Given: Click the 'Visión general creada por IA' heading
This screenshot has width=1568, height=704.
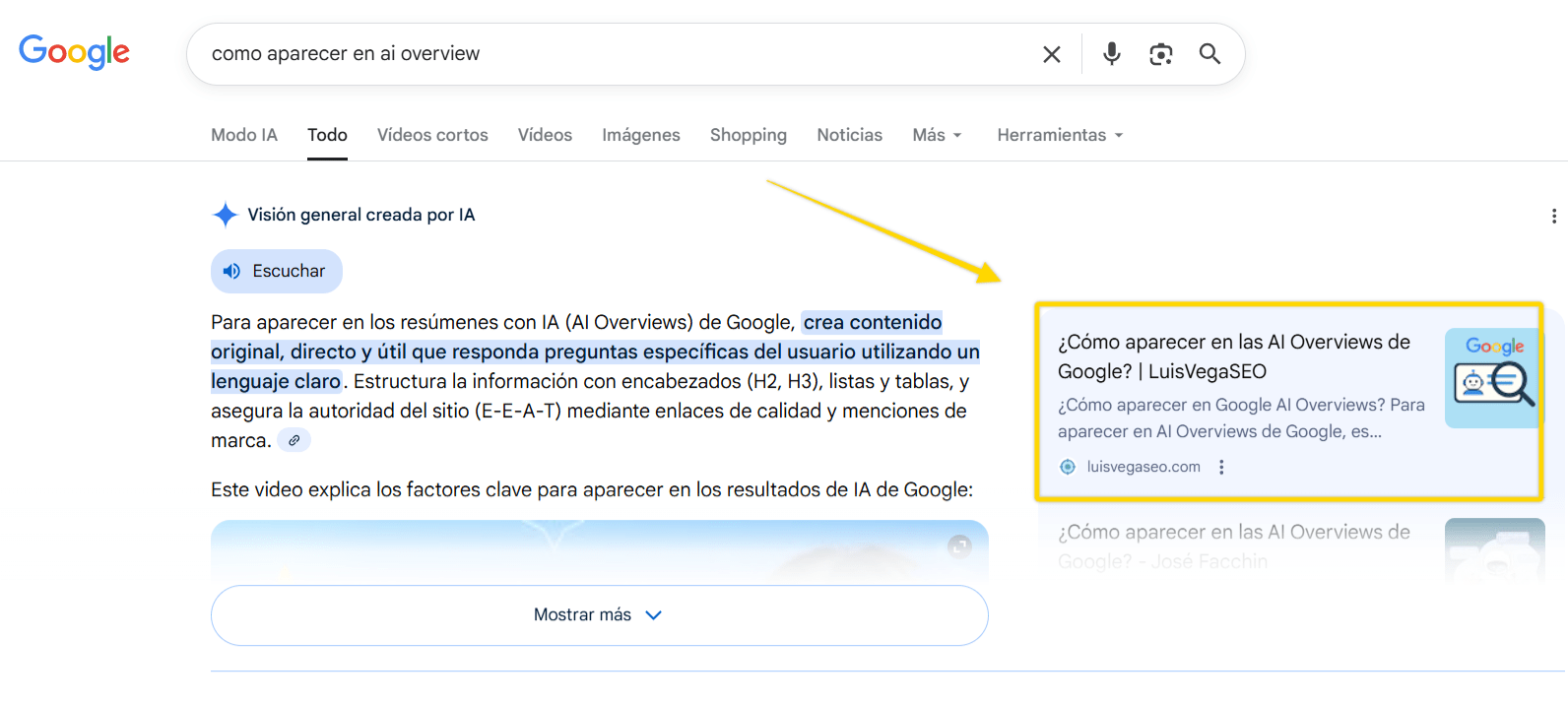Looking at the screenshot, I should click(x=361, y=215).
